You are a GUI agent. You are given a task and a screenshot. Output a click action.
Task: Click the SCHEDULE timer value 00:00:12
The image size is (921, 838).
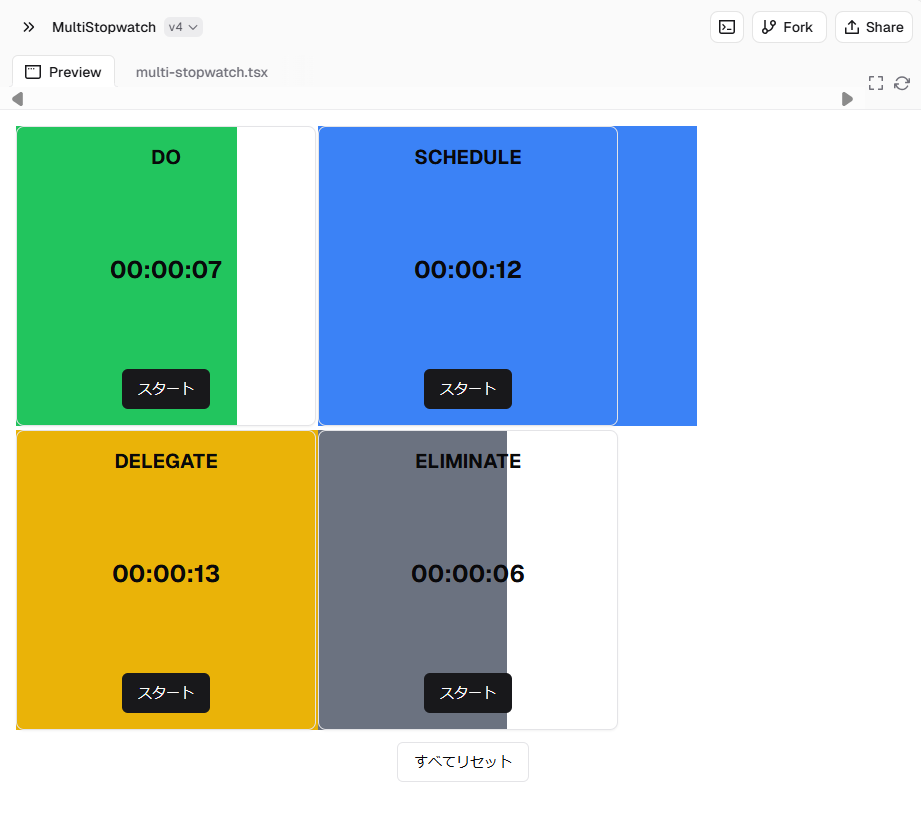pyautogui.click(x=468, y=270)
